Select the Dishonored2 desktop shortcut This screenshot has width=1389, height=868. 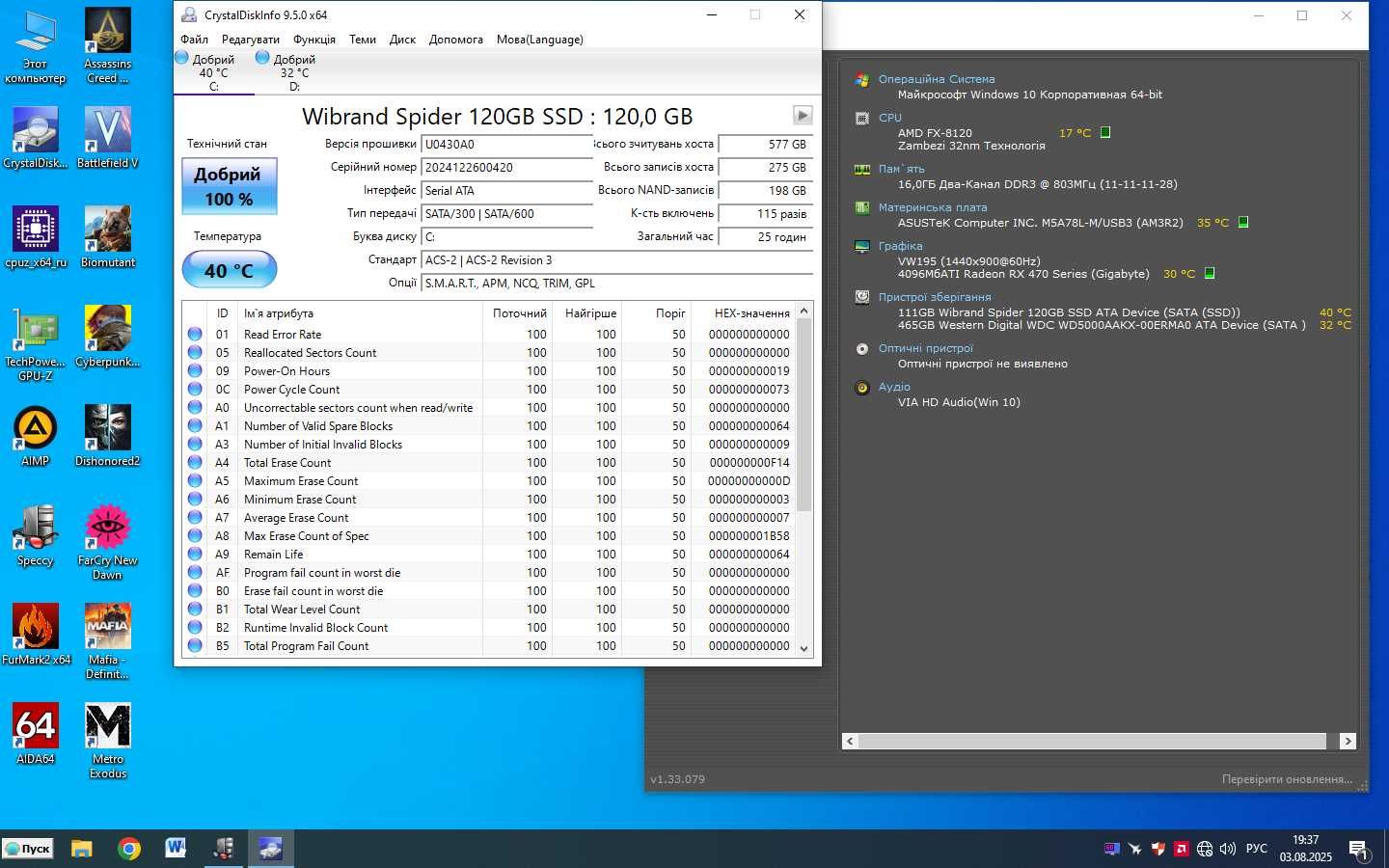[107, 435]
